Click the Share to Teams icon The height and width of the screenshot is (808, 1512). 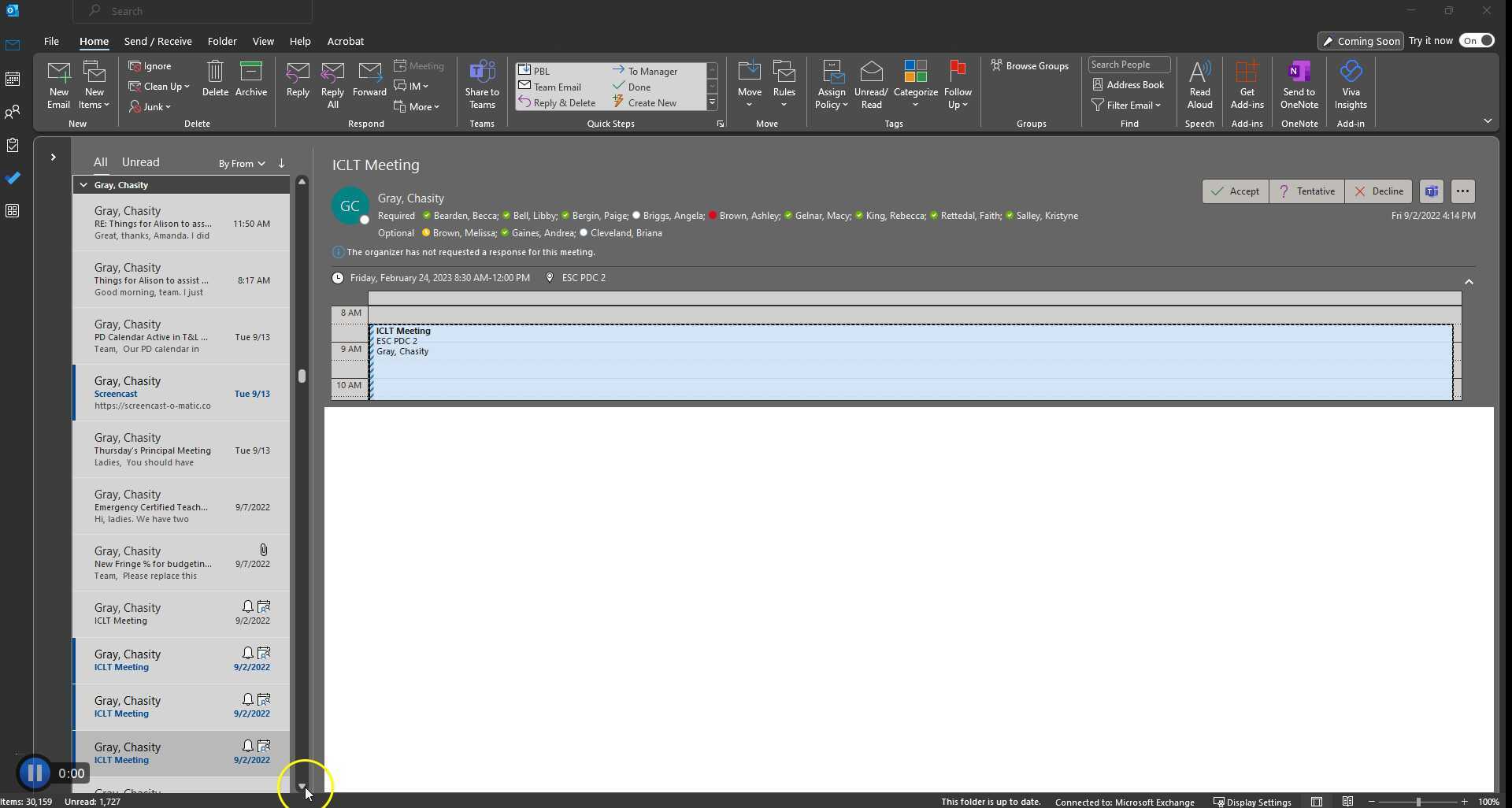click(482, 84)
